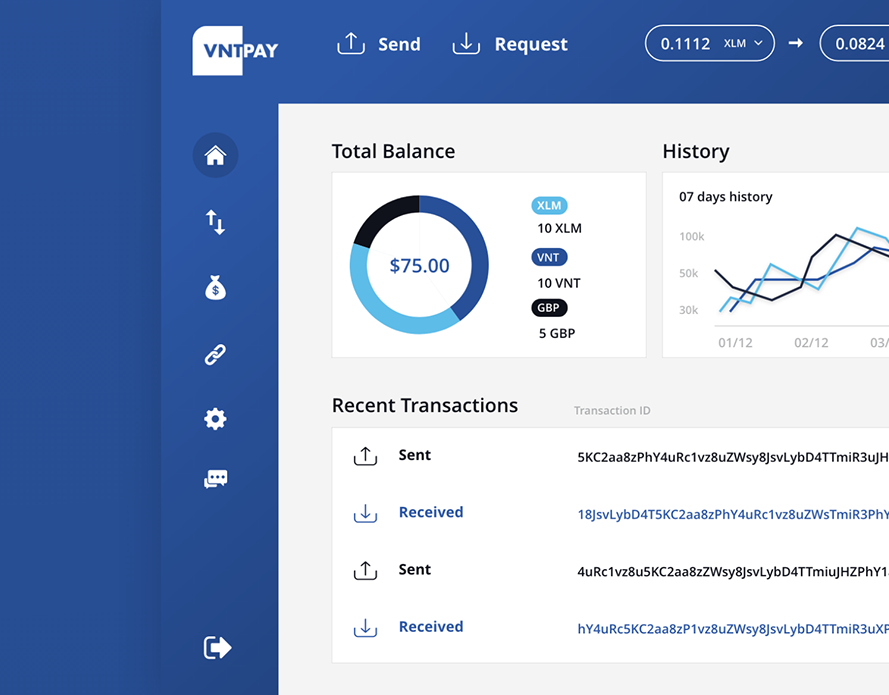Click the Request download icon in header
Image resolution: width=889 pixels, height=695 pixels.
(466, 44)
